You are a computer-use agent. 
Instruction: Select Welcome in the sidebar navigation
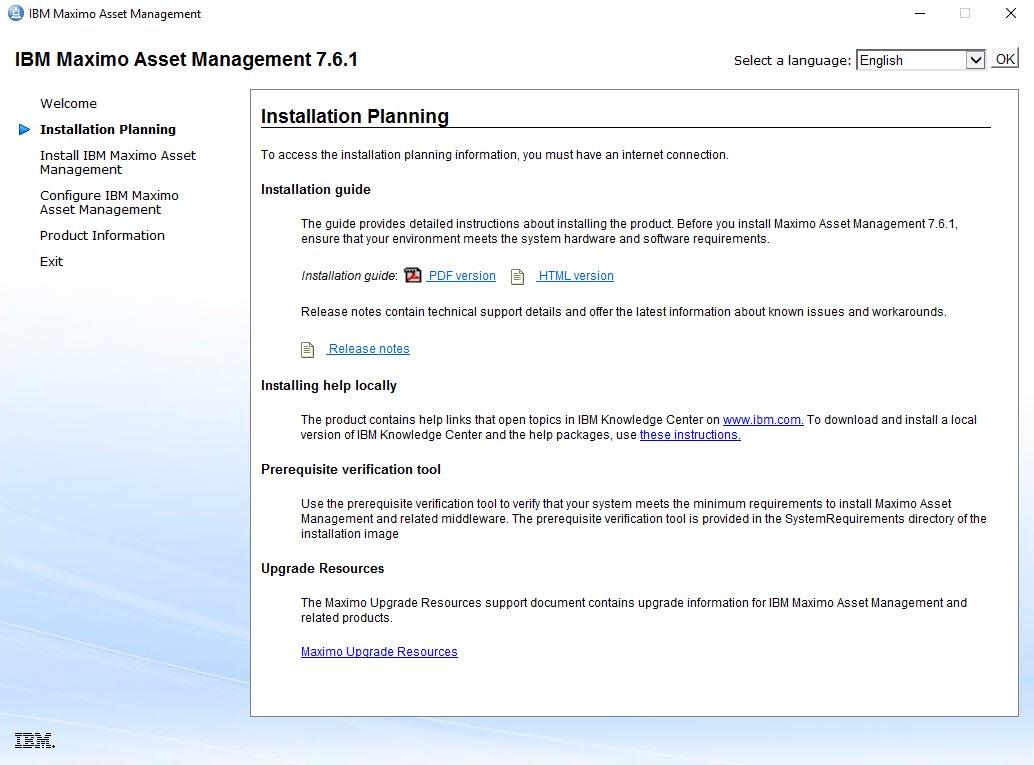point(68,103)
